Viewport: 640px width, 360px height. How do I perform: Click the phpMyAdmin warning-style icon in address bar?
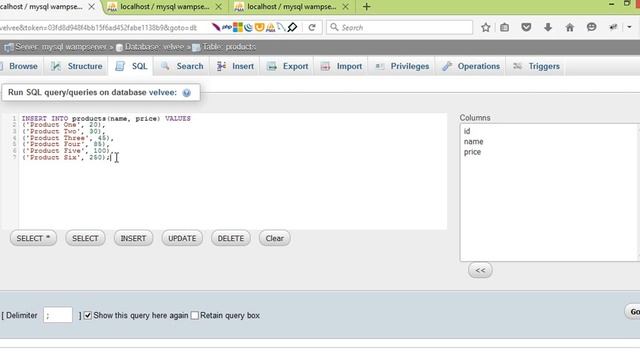270,27
